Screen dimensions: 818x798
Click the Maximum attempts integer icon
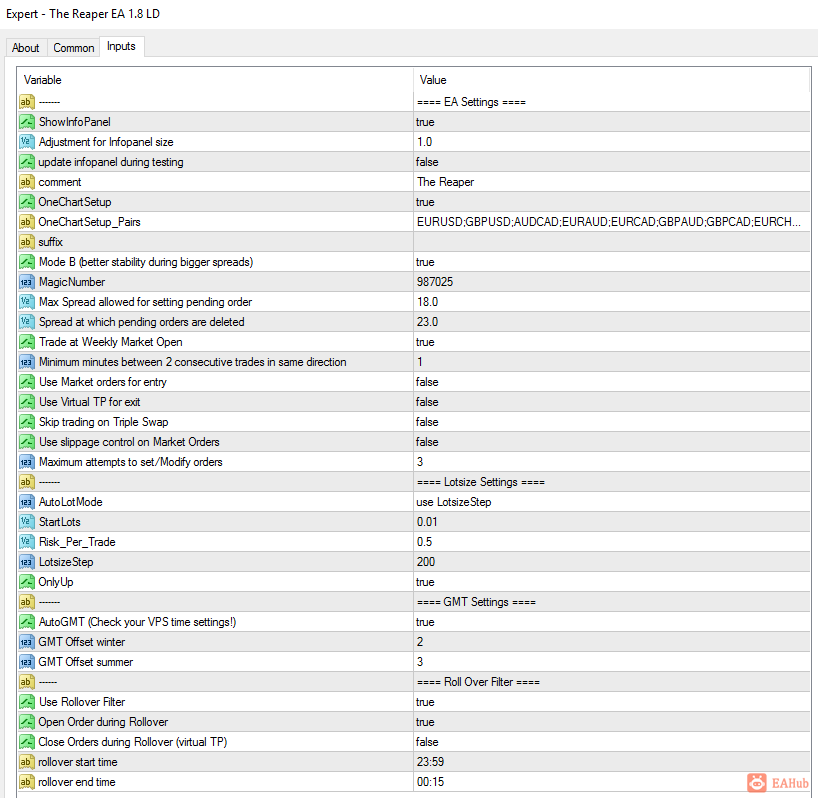click(x=27, y=462)
